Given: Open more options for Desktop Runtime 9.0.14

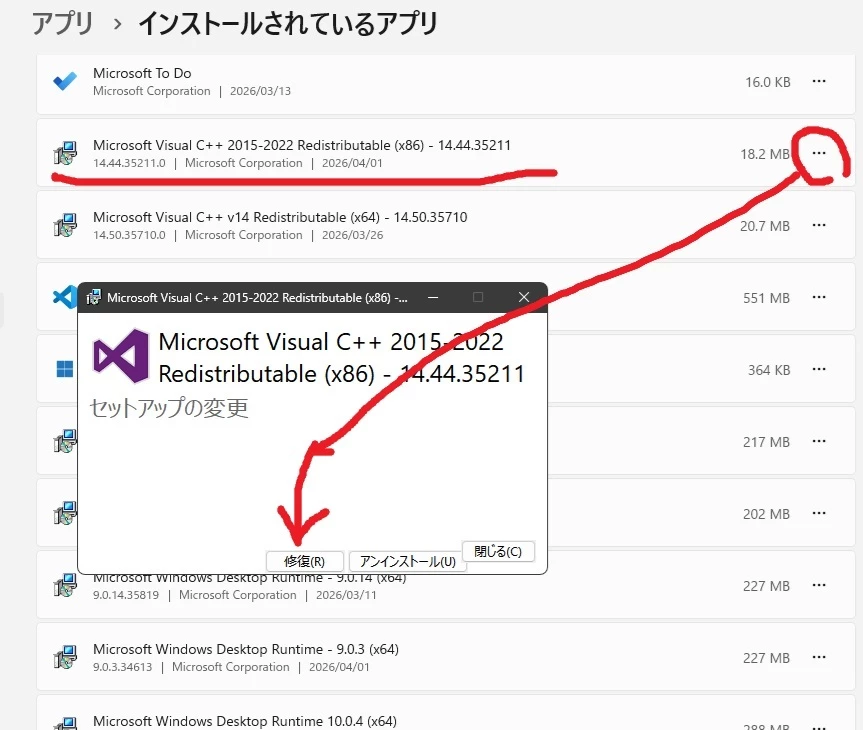Looking at the screenshot, I should (x=819, y=585).
